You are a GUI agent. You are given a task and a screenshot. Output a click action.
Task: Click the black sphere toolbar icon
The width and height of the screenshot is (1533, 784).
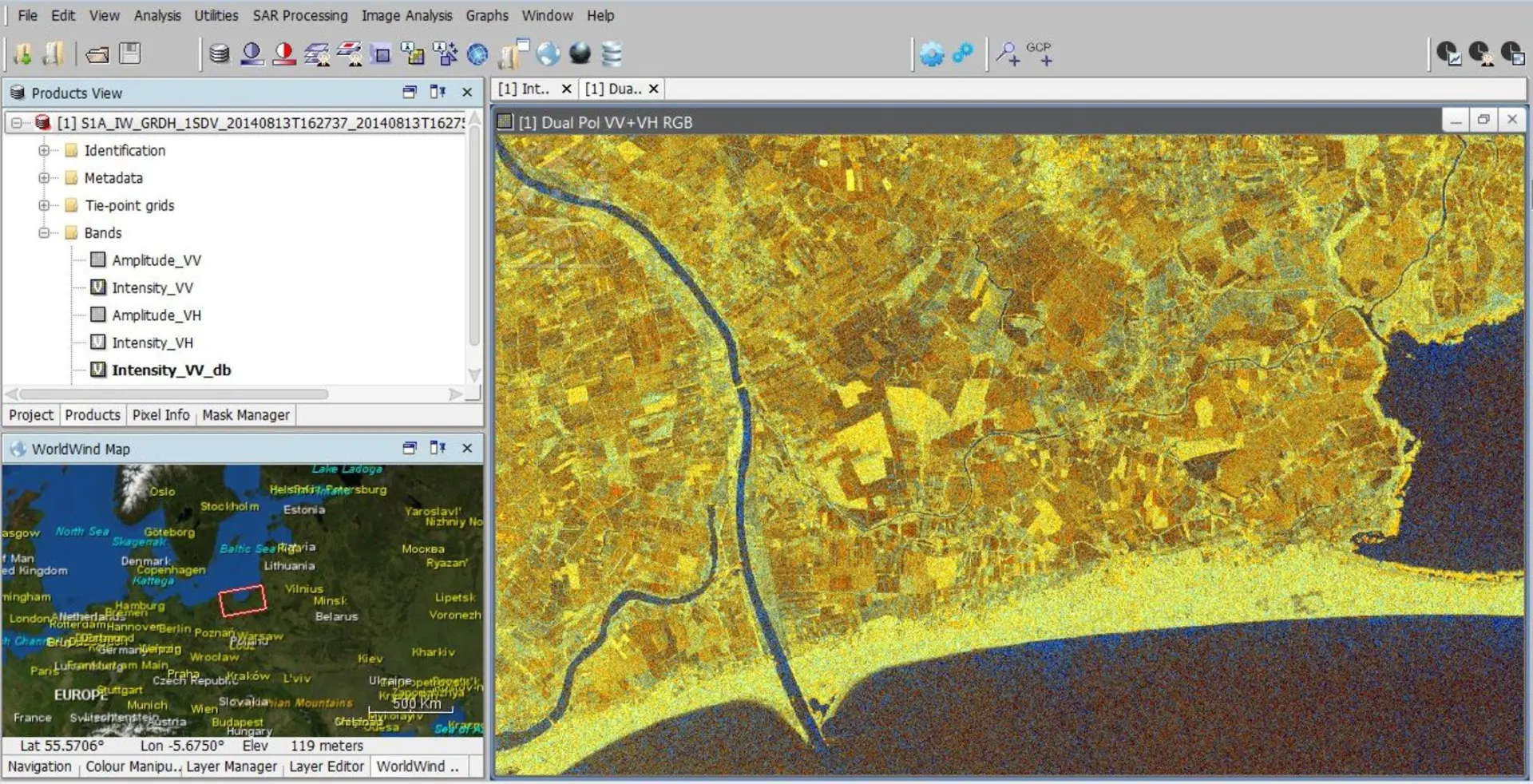point(580,53)
